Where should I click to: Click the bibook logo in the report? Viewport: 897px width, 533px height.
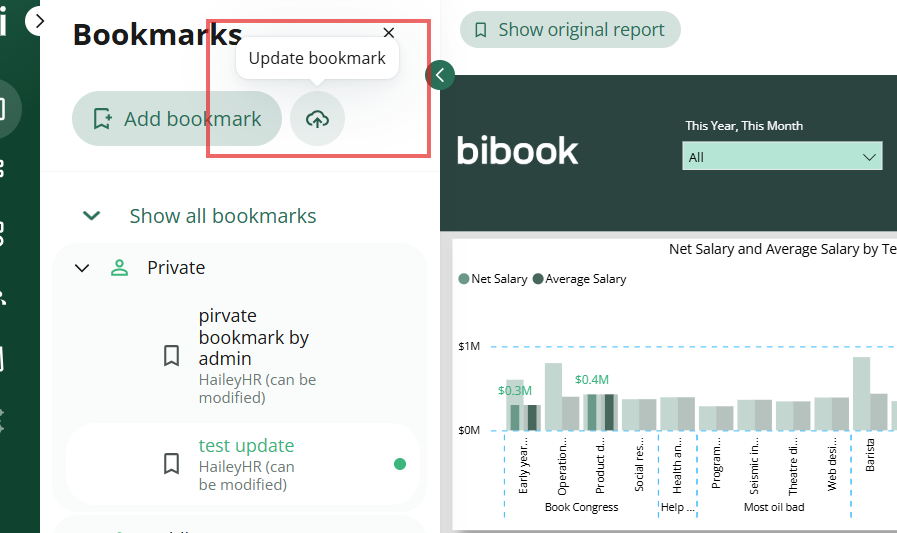pyautogui.click(x=518, y=151)
